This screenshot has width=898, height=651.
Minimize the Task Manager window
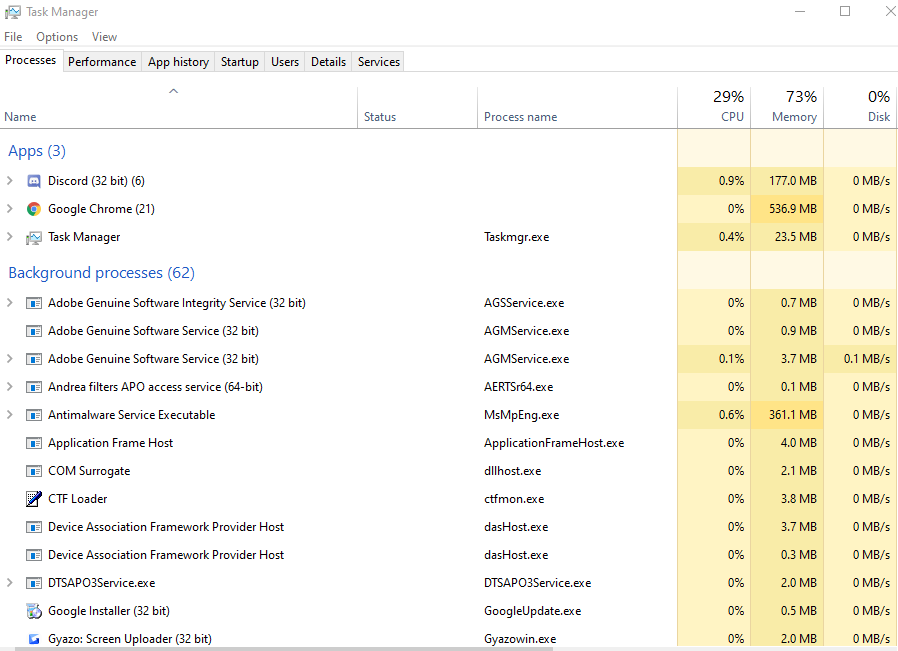800,11
